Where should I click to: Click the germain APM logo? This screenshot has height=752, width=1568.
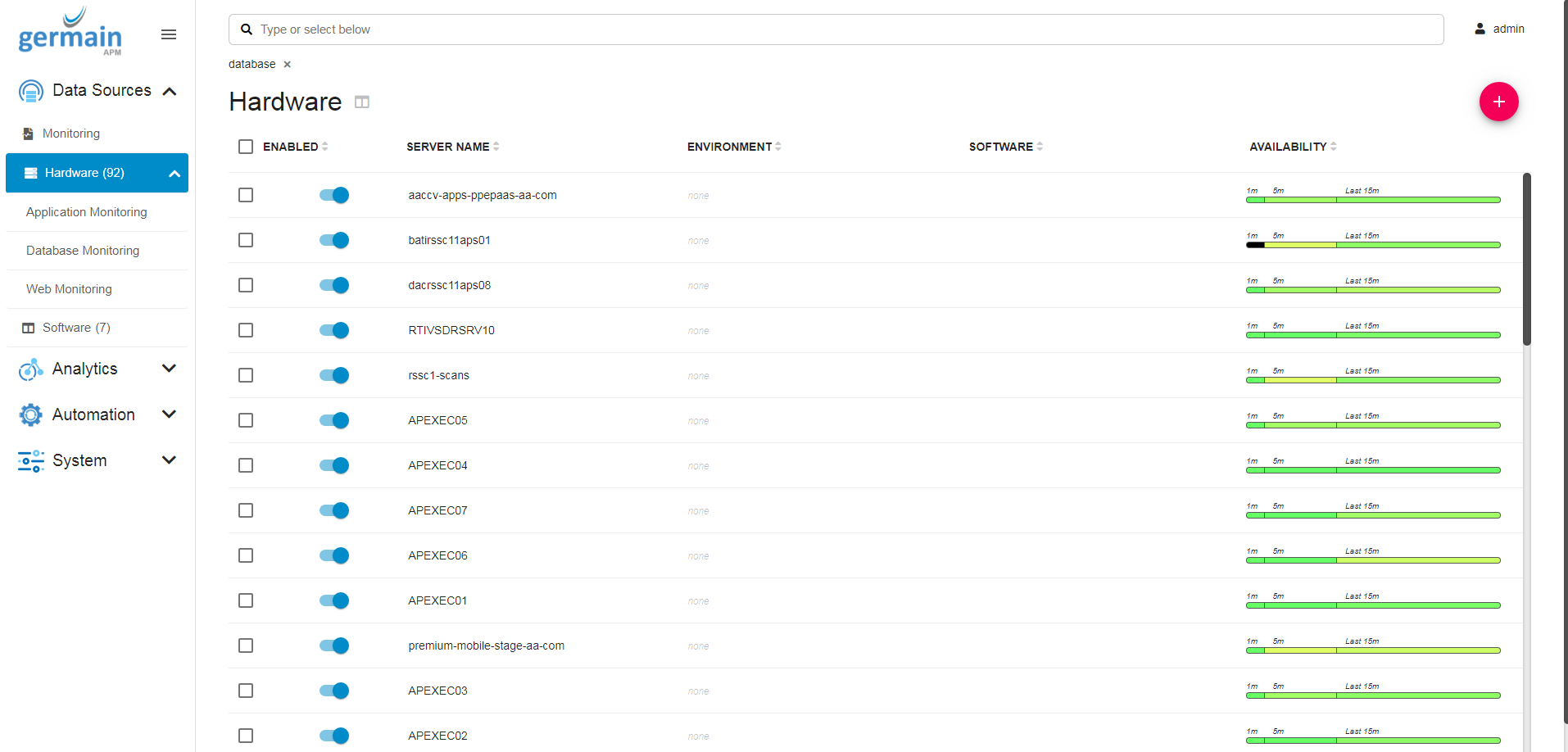70,33
